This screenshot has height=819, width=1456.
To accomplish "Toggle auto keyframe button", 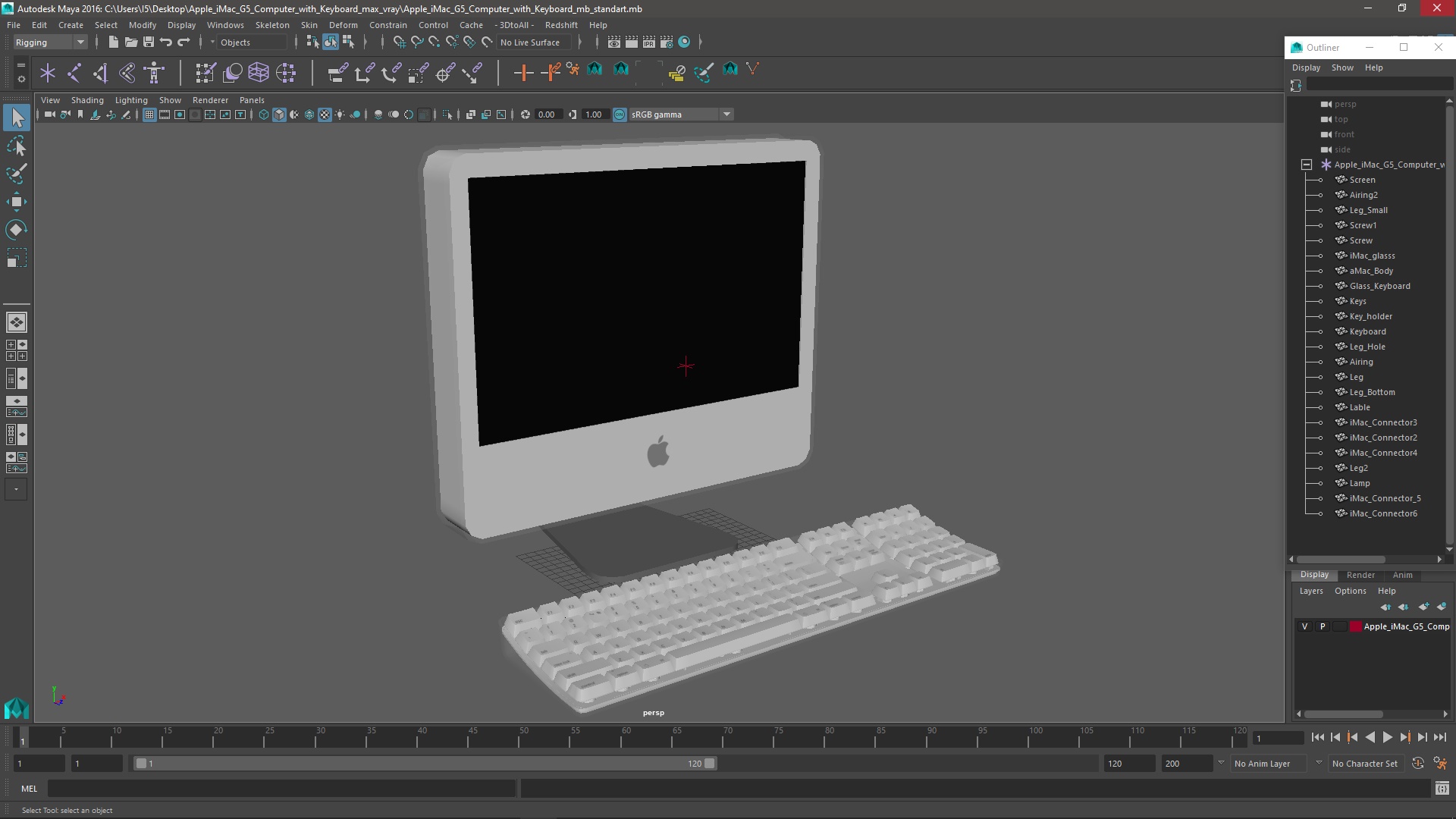I will (1418, 764).
